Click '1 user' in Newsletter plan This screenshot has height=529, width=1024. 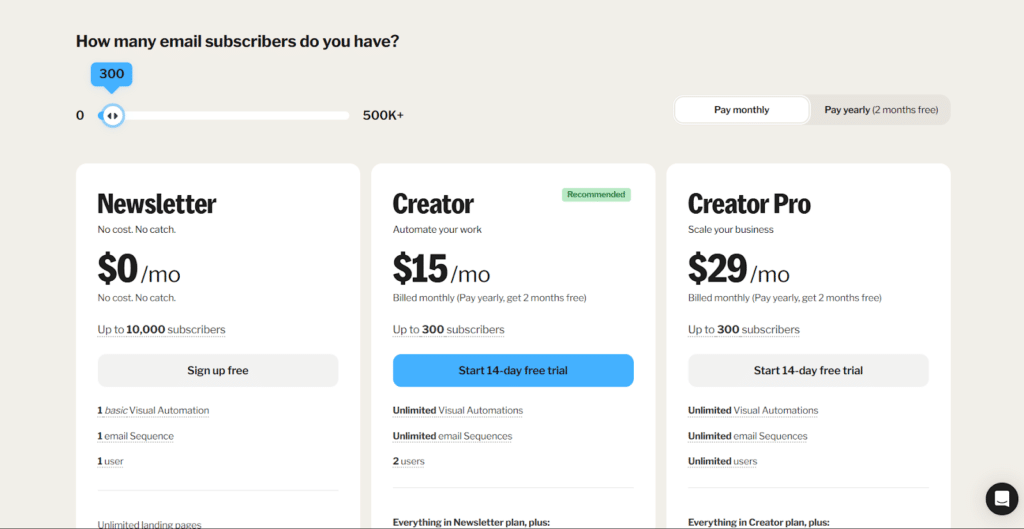tap(111, 461)
